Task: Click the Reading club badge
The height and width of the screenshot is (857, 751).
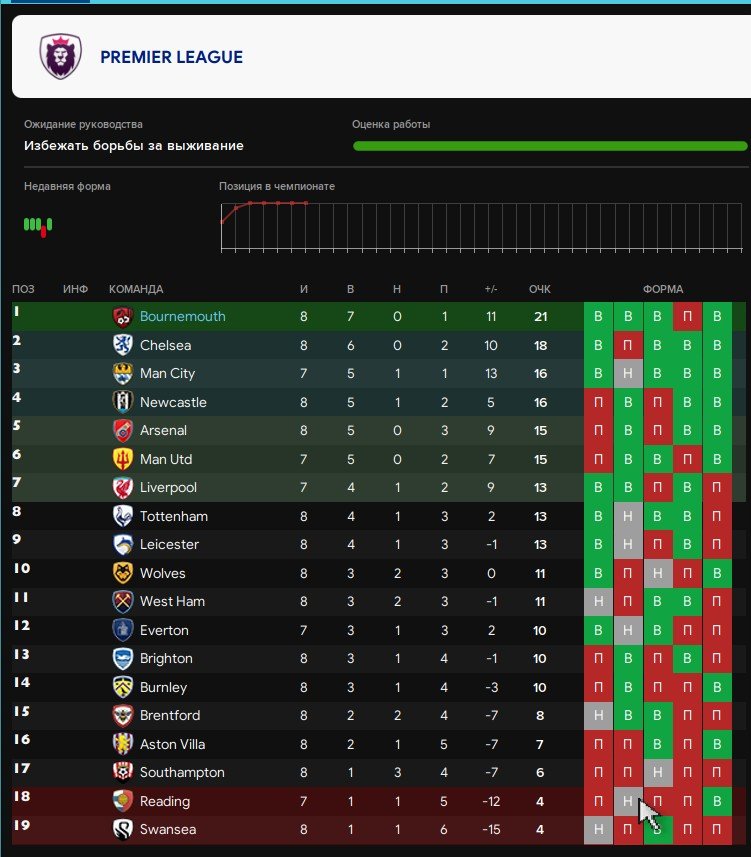Action: (123, 801)
